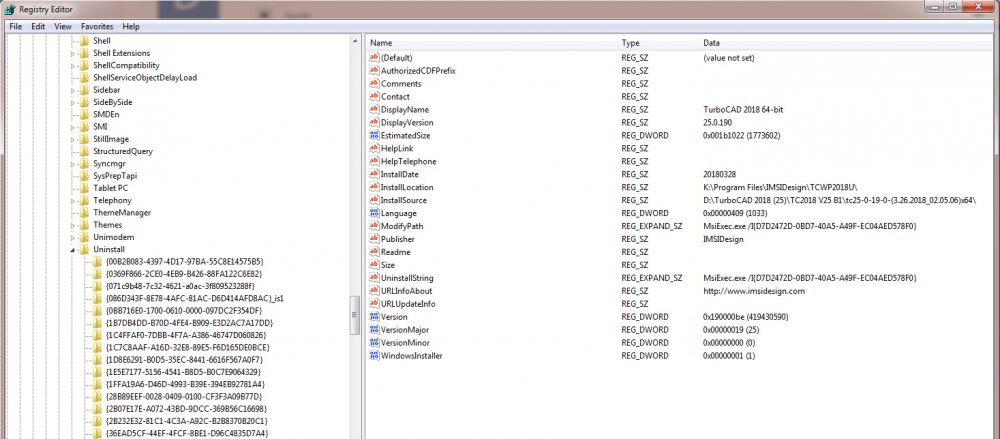Viewport: 1000px width, 439px height.
Task: Open the View menu
Action: [63, 27]
